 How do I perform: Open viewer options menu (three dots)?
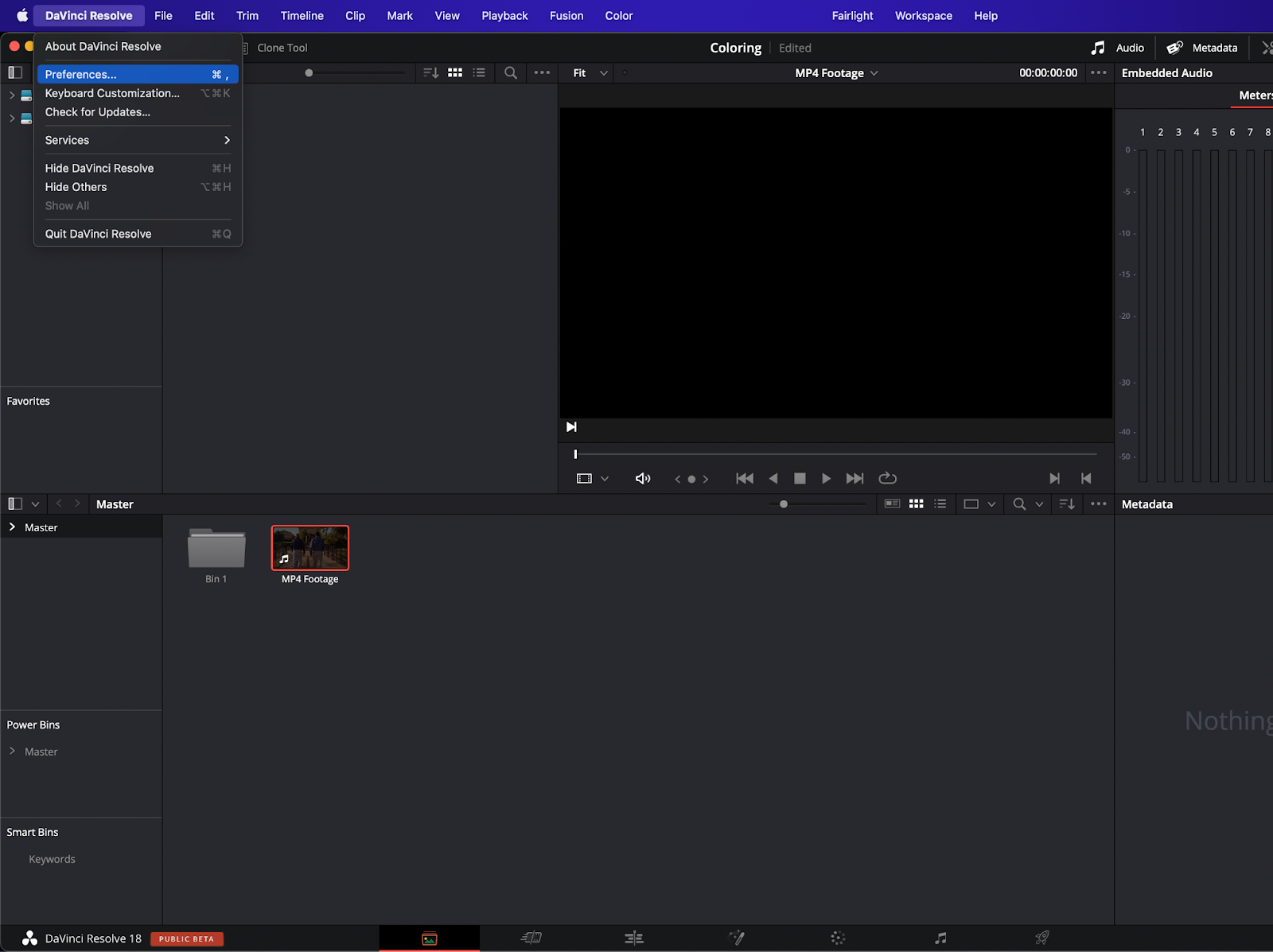[x=1099, y=73]
